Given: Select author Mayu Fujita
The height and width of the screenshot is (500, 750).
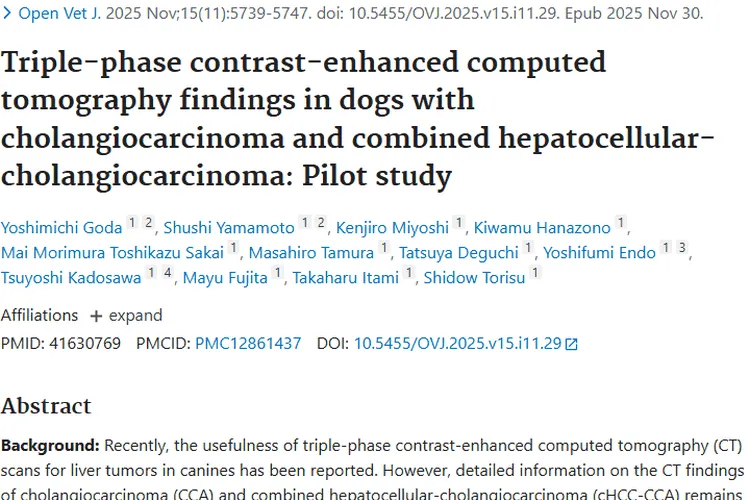Looking at the screenshot, I should 225,278.
